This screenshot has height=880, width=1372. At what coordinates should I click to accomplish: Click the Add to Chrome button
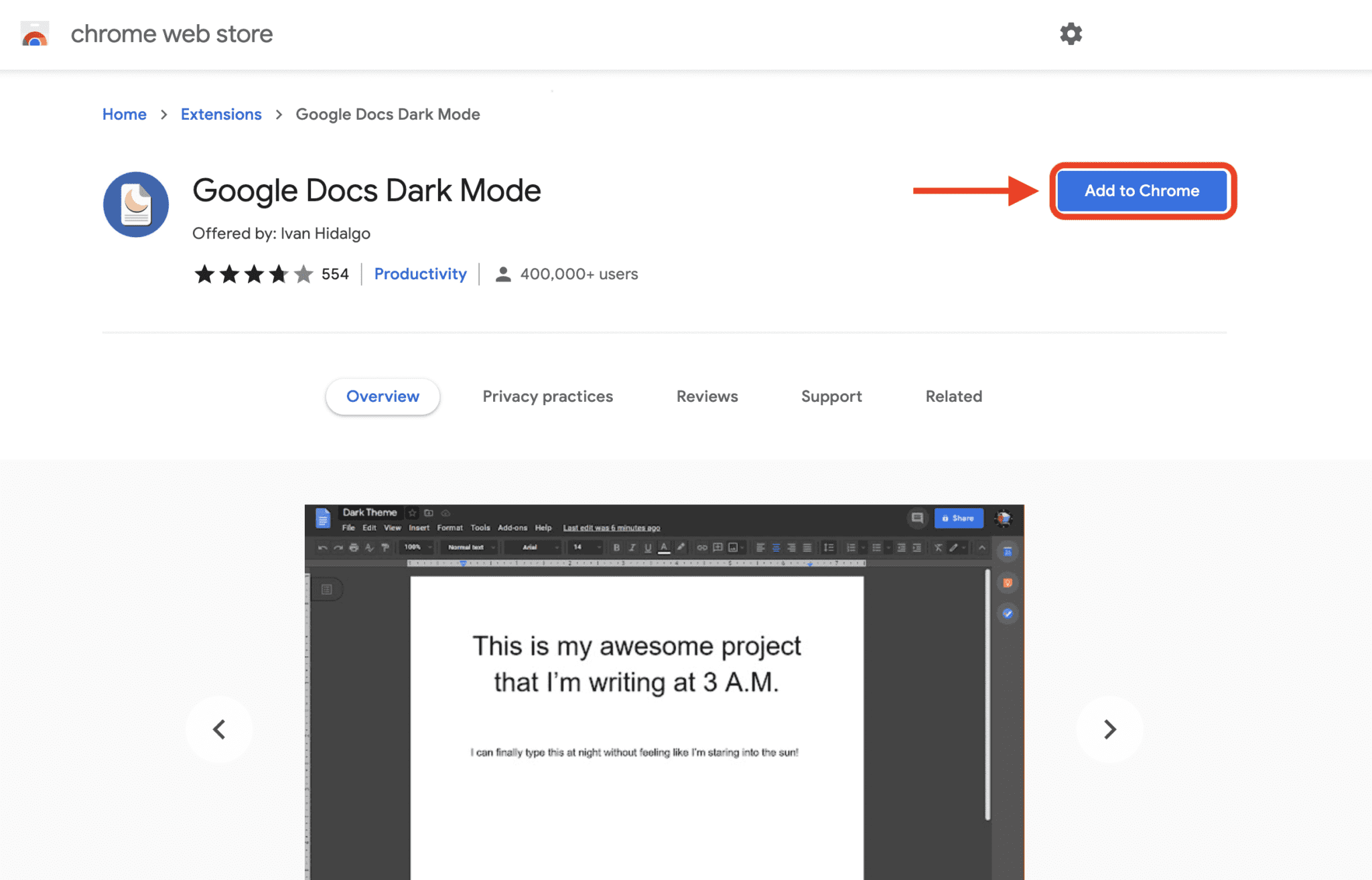coord(1142,190)
